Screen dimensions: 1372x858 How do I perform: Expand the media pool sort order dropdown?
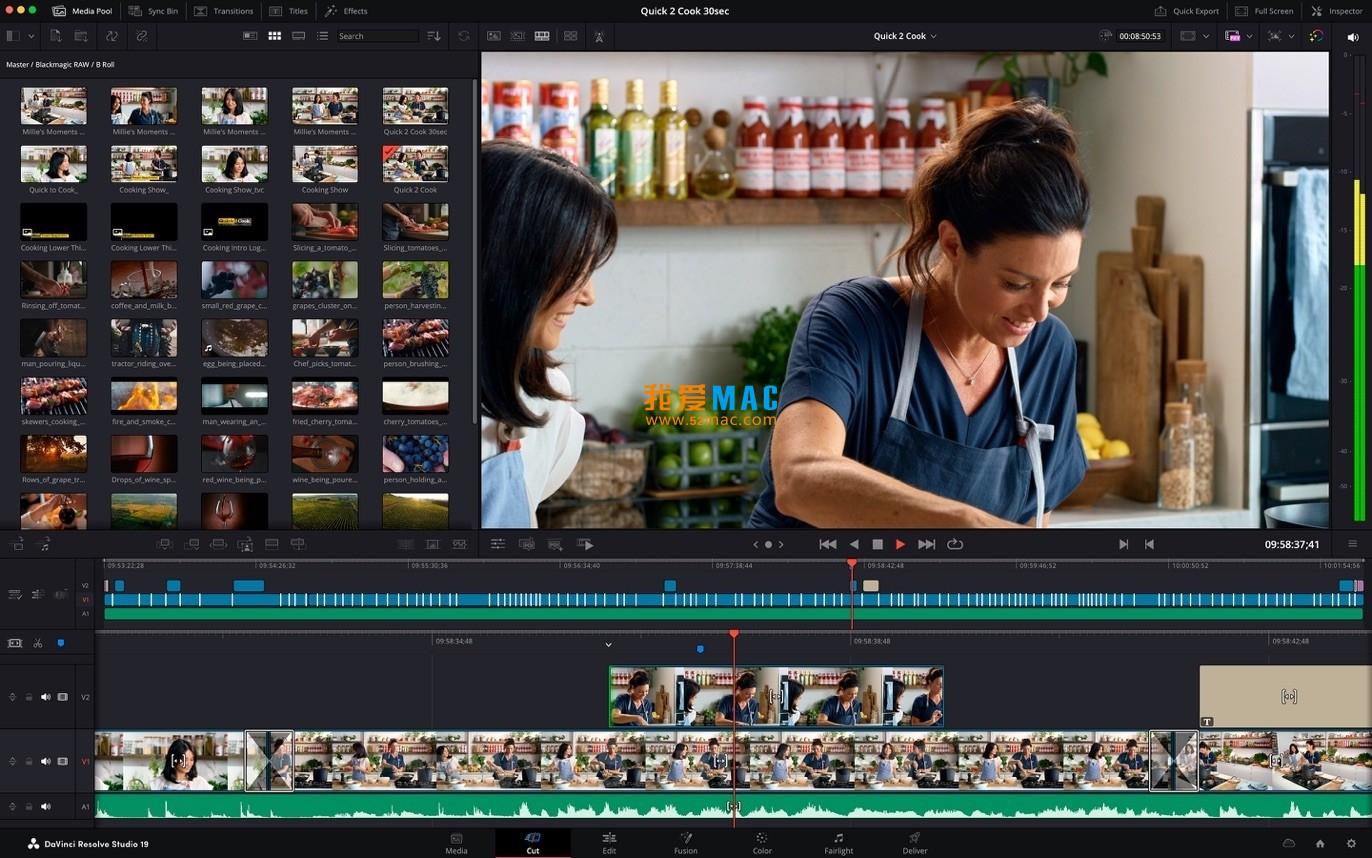(433, 35)
